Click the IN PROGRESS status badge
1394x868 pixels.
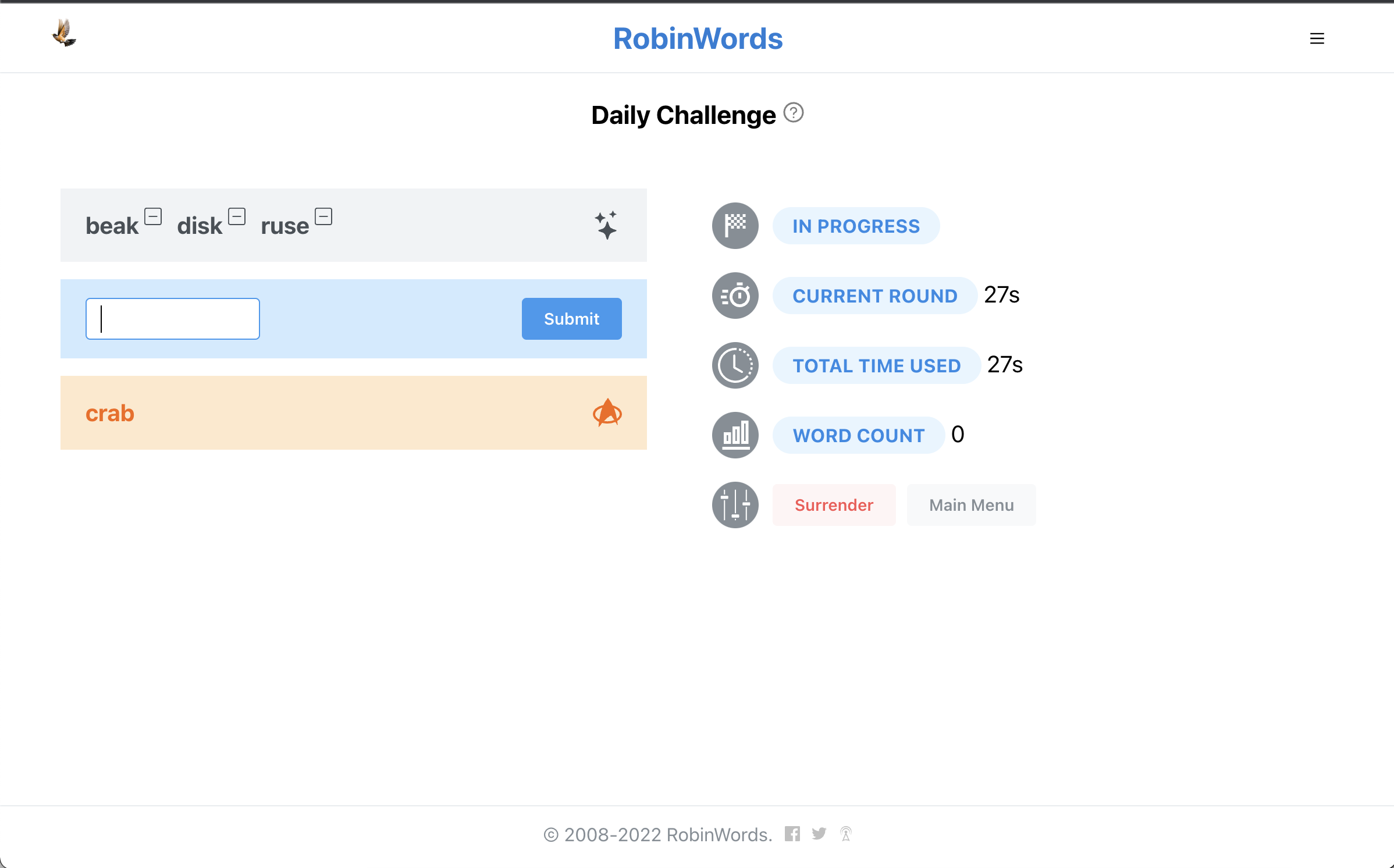[x=856, y=226]
